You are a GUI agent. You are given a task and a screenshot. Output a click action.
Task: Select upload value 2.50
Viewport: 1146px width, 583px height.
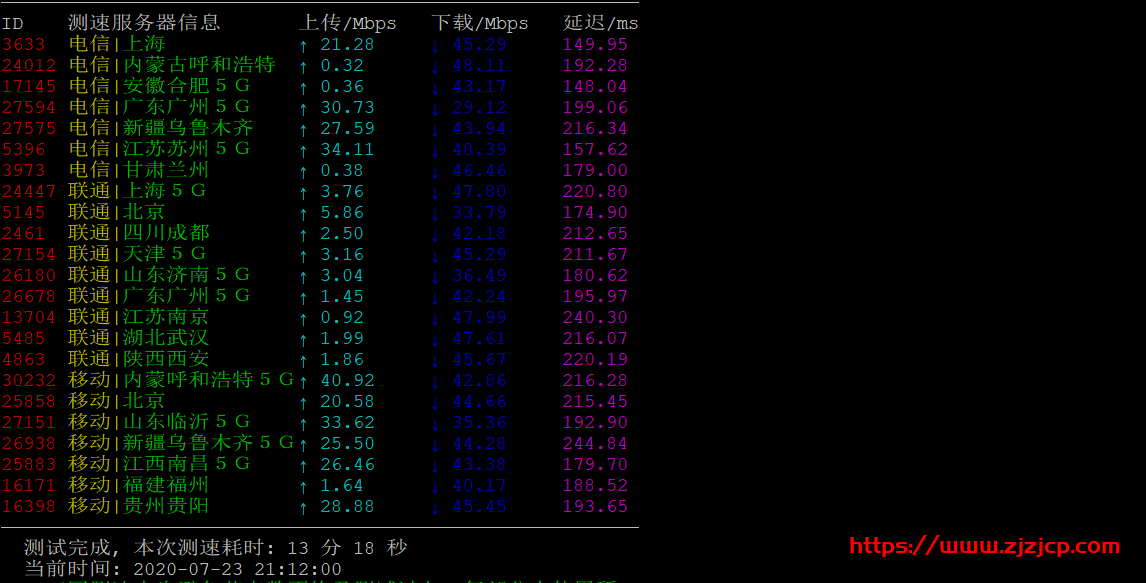coord(342,234)
